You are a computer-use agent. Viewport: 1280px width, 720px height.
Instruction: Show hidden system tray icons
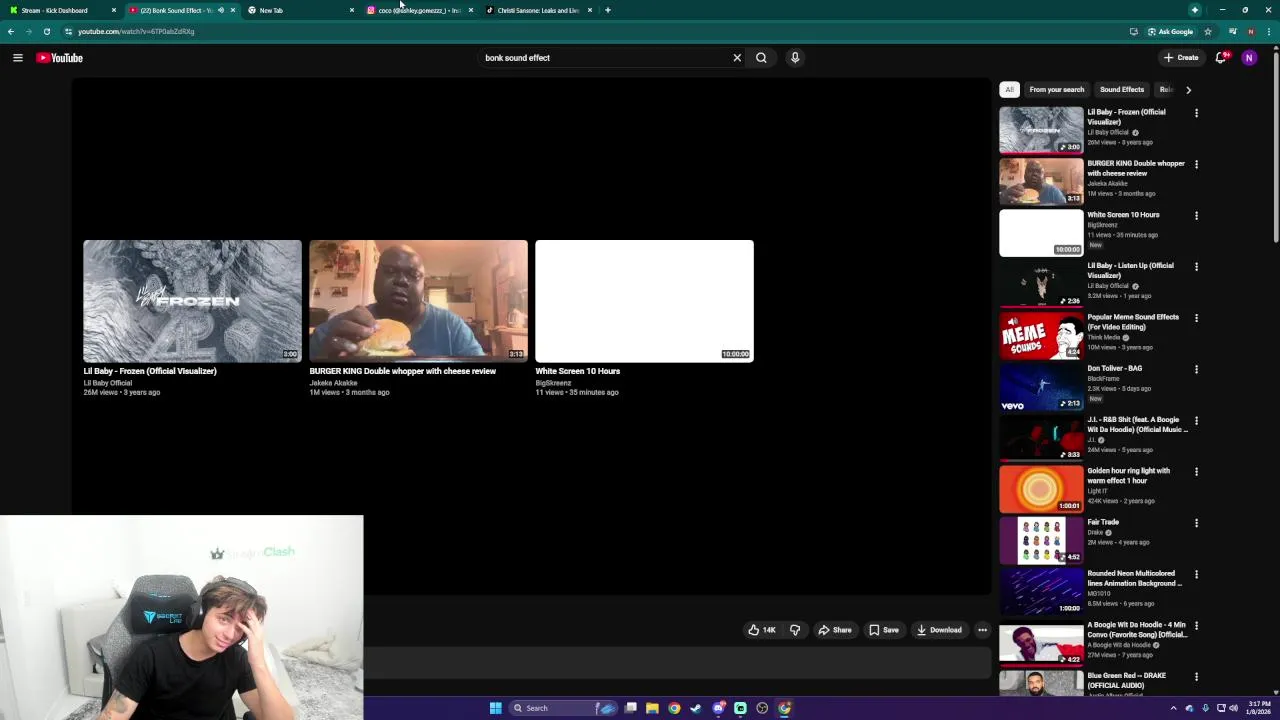click(x=1173, y=708)
